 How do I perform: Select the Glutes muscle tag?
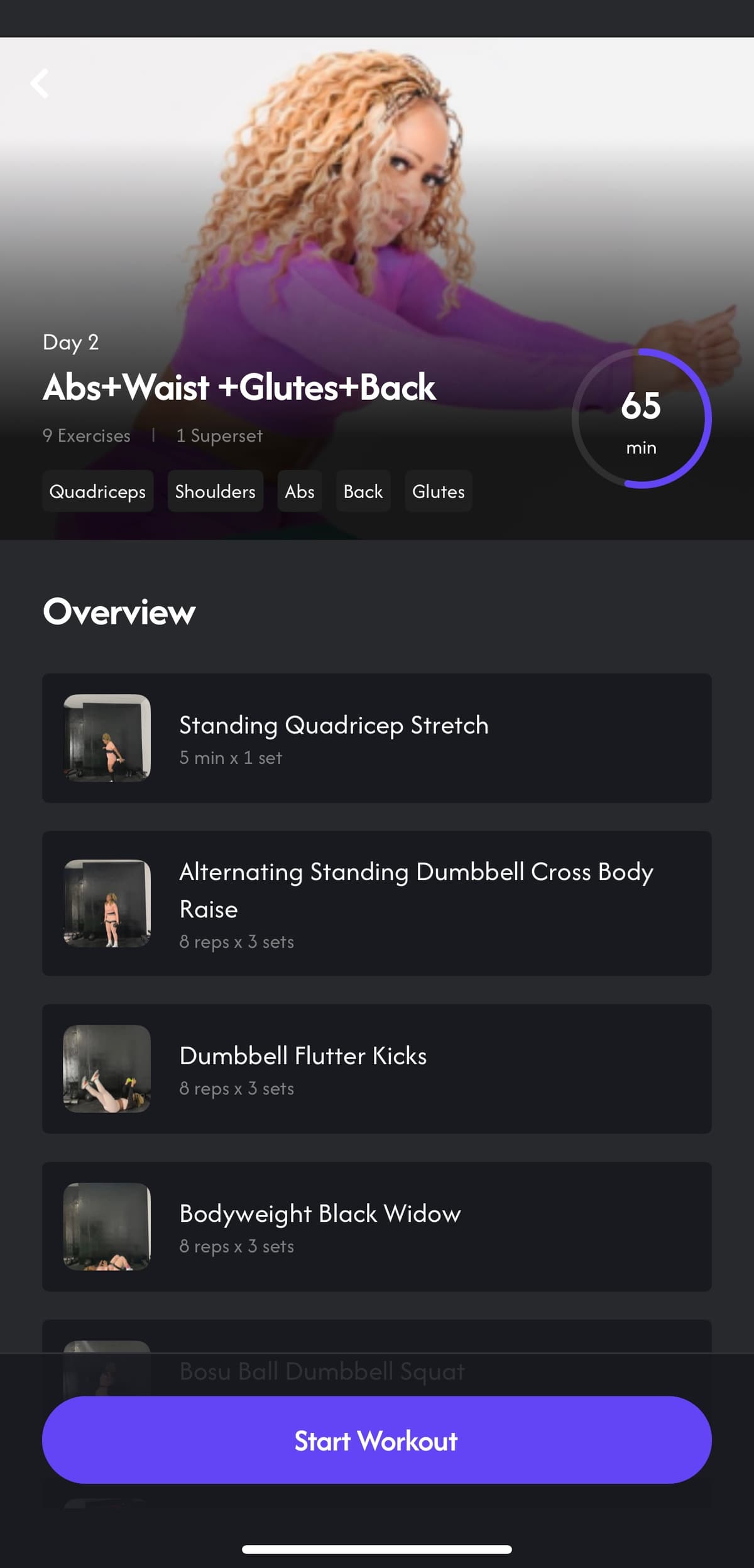(439, 491)
